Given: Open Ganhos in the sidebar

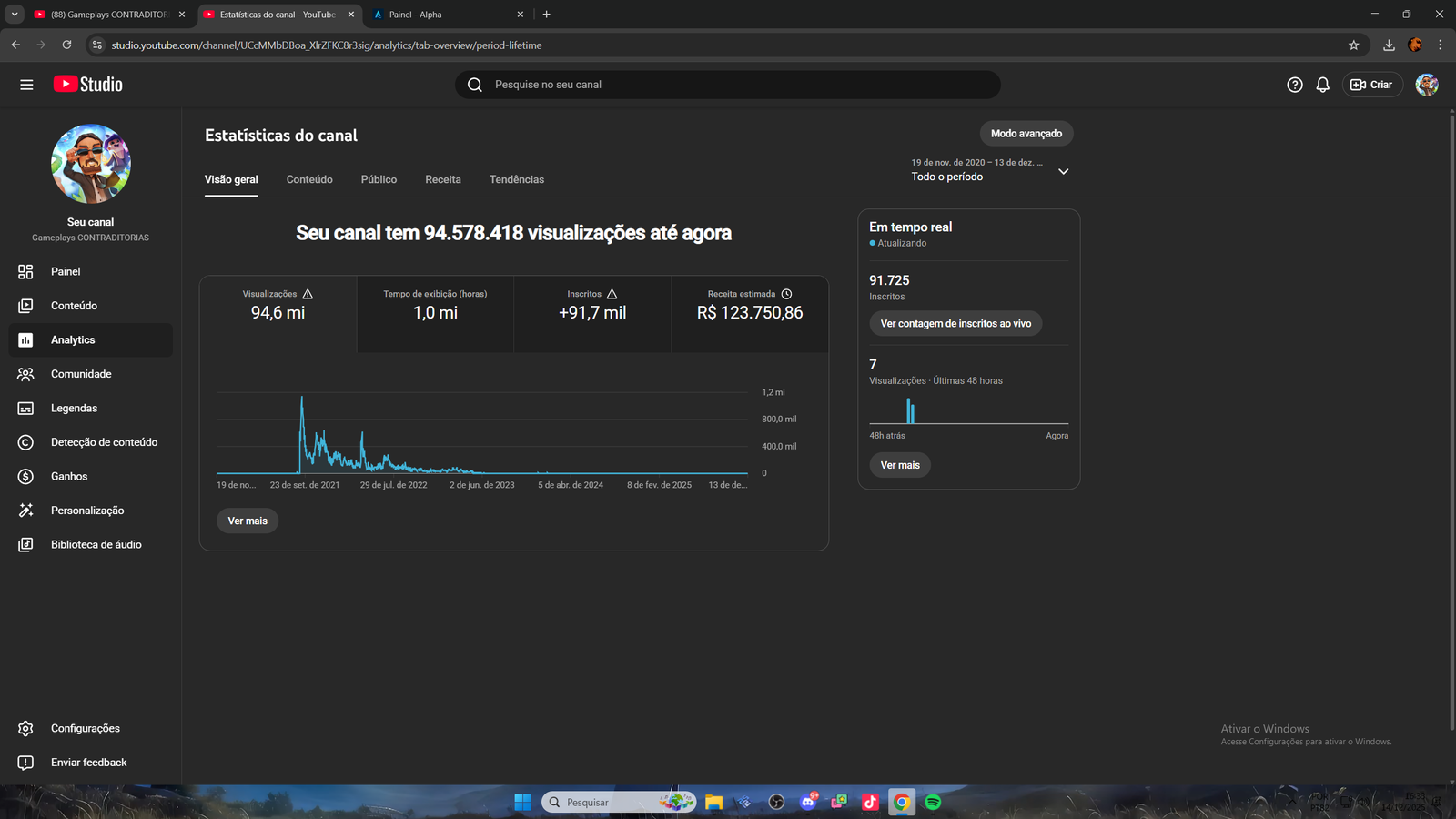Looking at the screenshot, I should 69,476.
